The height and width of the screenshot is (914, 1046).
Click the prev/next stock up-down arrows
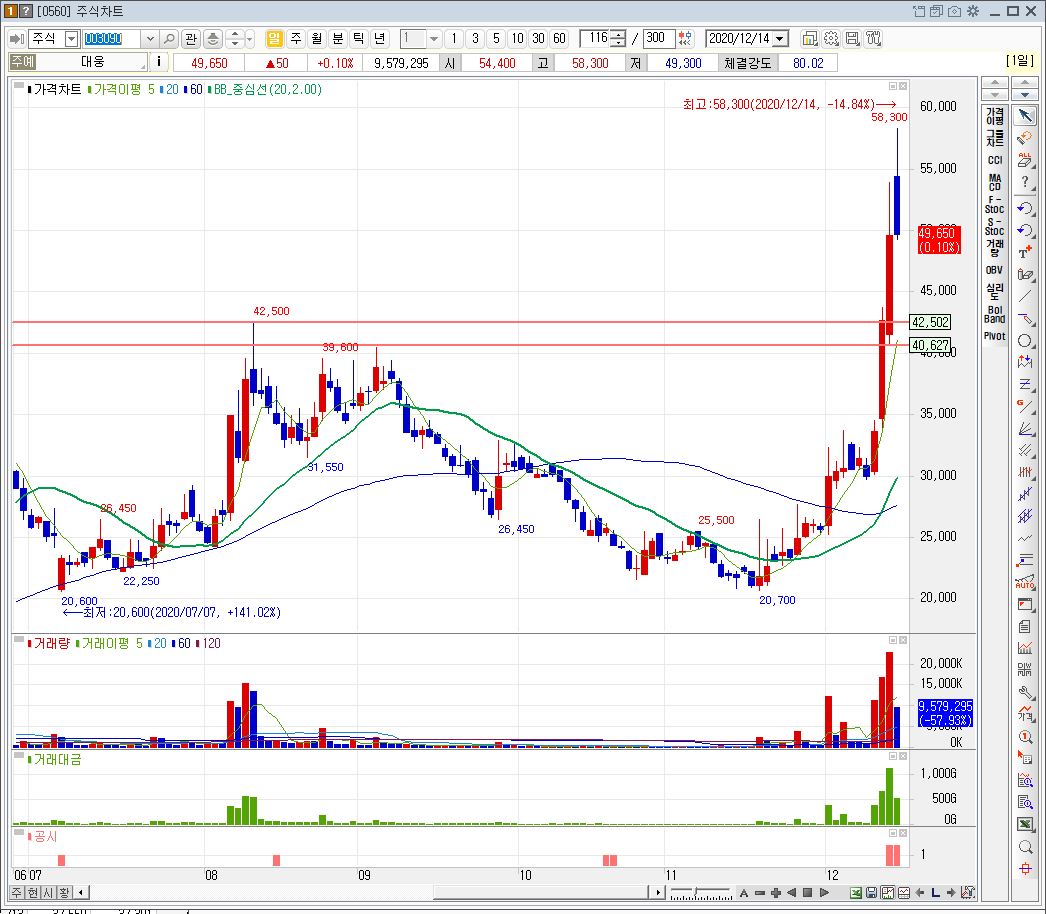[234, 39]
